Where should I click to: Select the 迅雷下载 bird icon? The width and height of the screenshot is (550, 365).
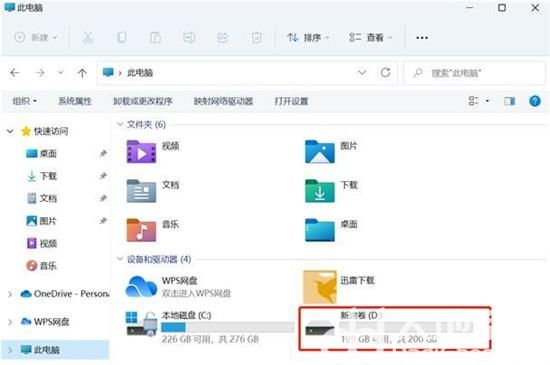point(320,287)
